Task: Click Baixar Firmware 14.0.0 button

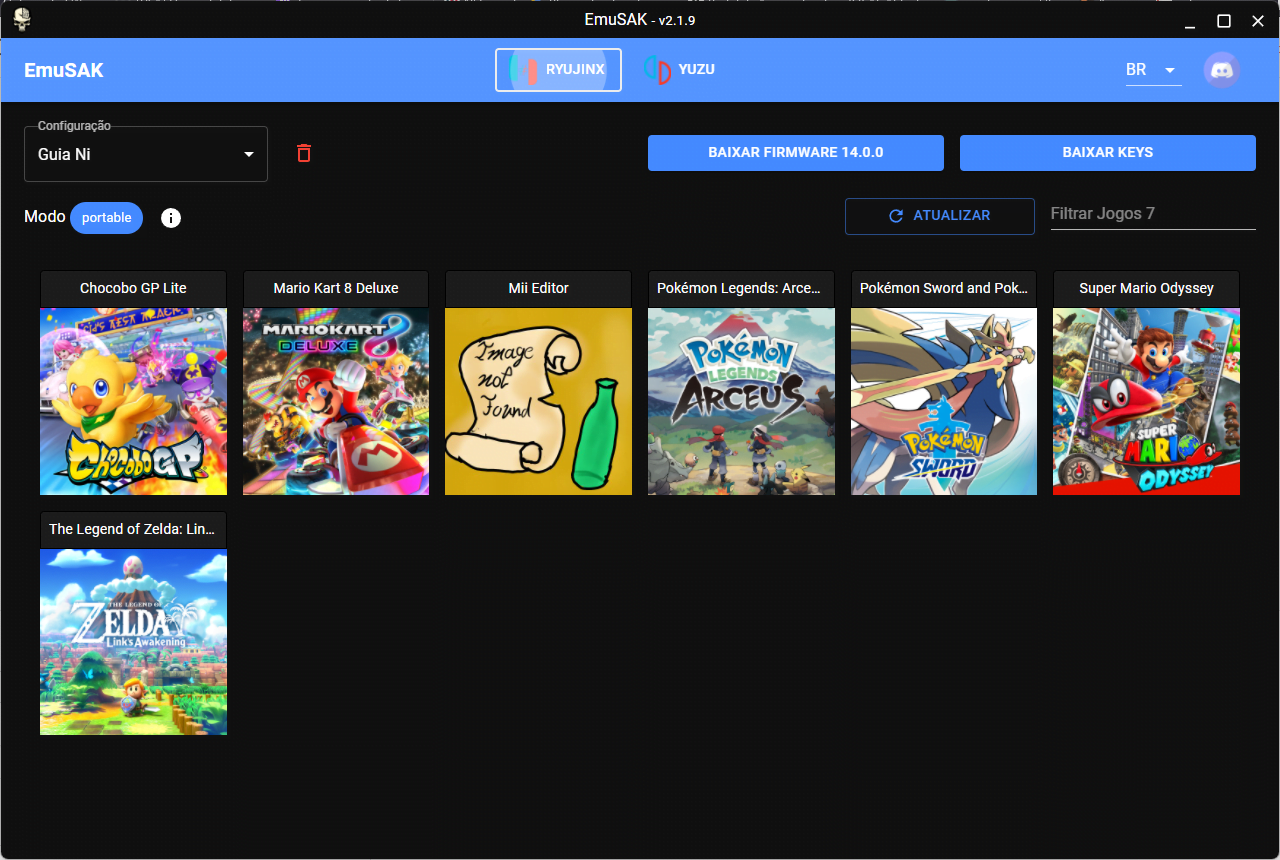Action: coord(796,153)
